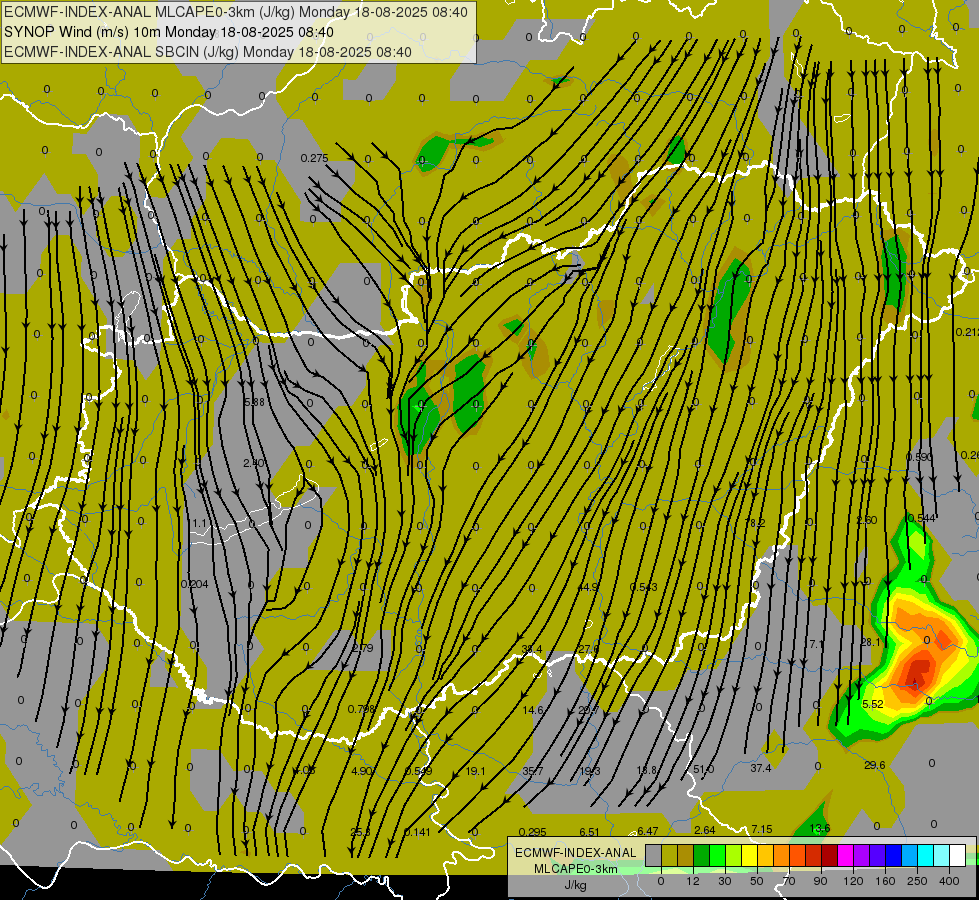Click the purple legend swatch right of tick 120
The image size is (979, 900).
point(862,855)
